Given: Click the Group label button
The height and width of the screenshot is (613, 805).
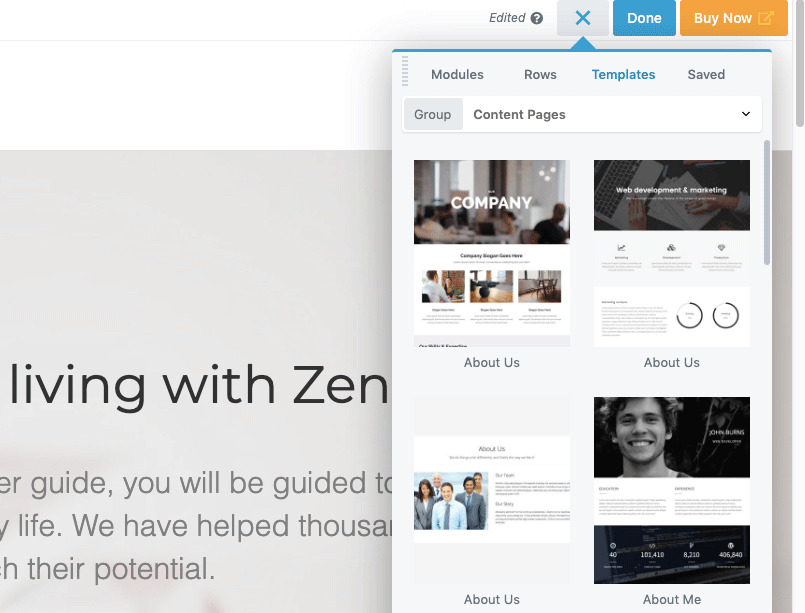Looking at the screenshot, I should [x=433, y=114].
